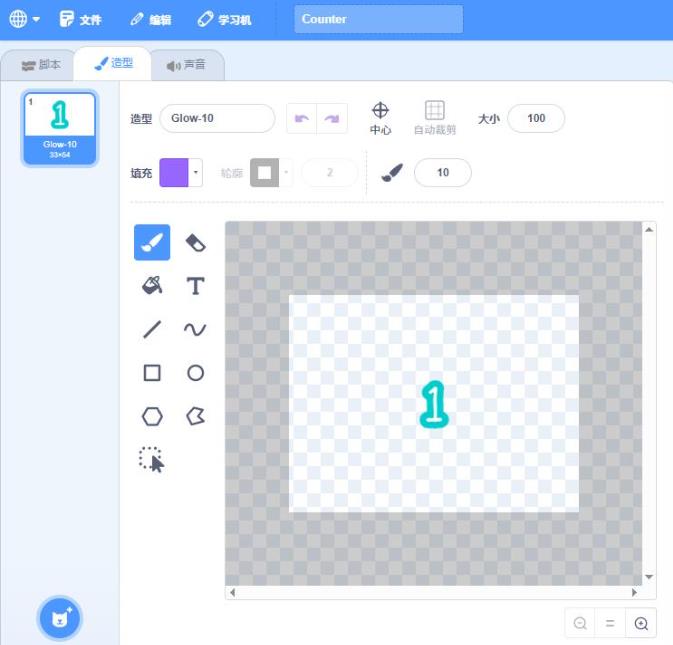Viewport: 673px width, 645px height.
Task: Reset canvas zoom with equals icon
Action: (x=610, y=623)
